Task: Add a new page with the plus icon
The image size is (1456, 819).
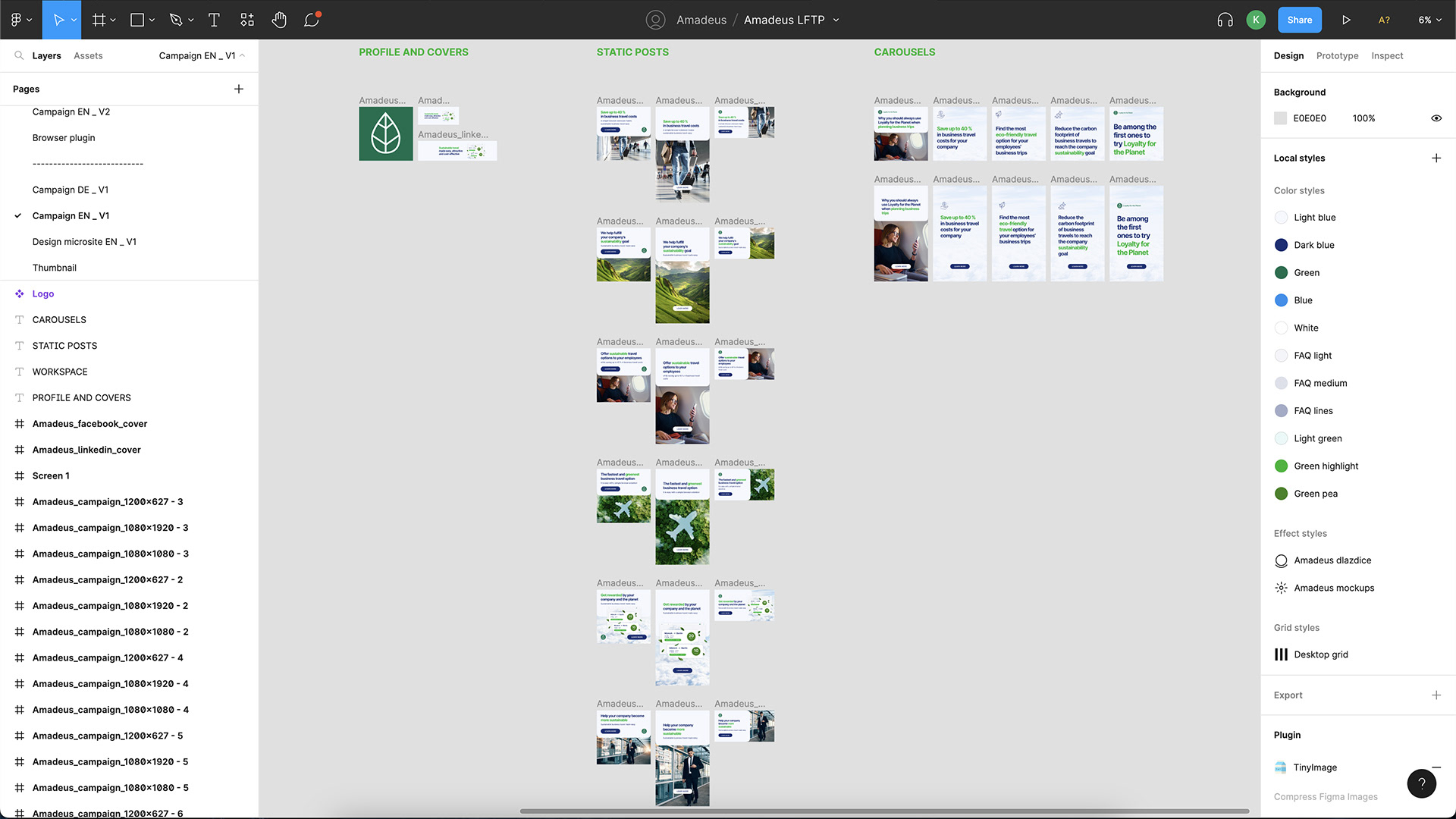Action: click(x=239, y=89)
